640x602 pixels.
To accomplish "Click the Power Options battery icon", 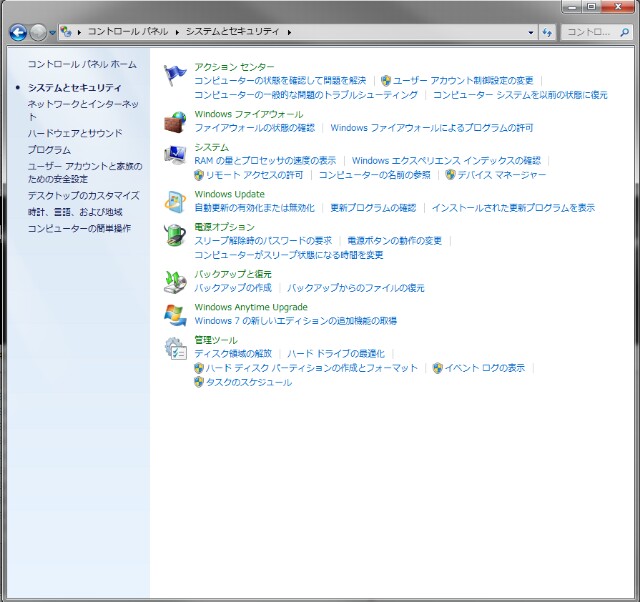I will click(x=175, y=235).
